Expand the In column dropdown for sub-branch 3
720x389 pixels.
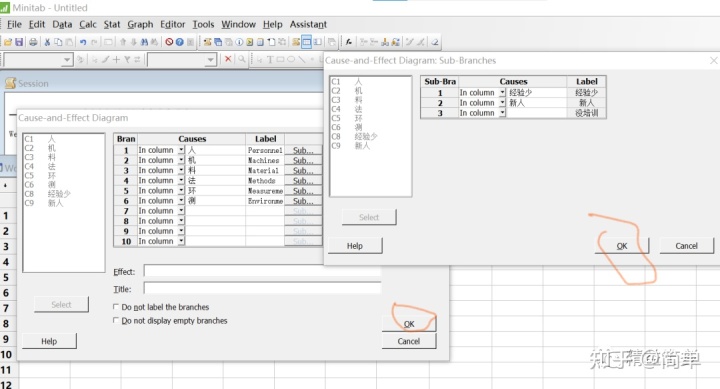(x=502, y=113)
